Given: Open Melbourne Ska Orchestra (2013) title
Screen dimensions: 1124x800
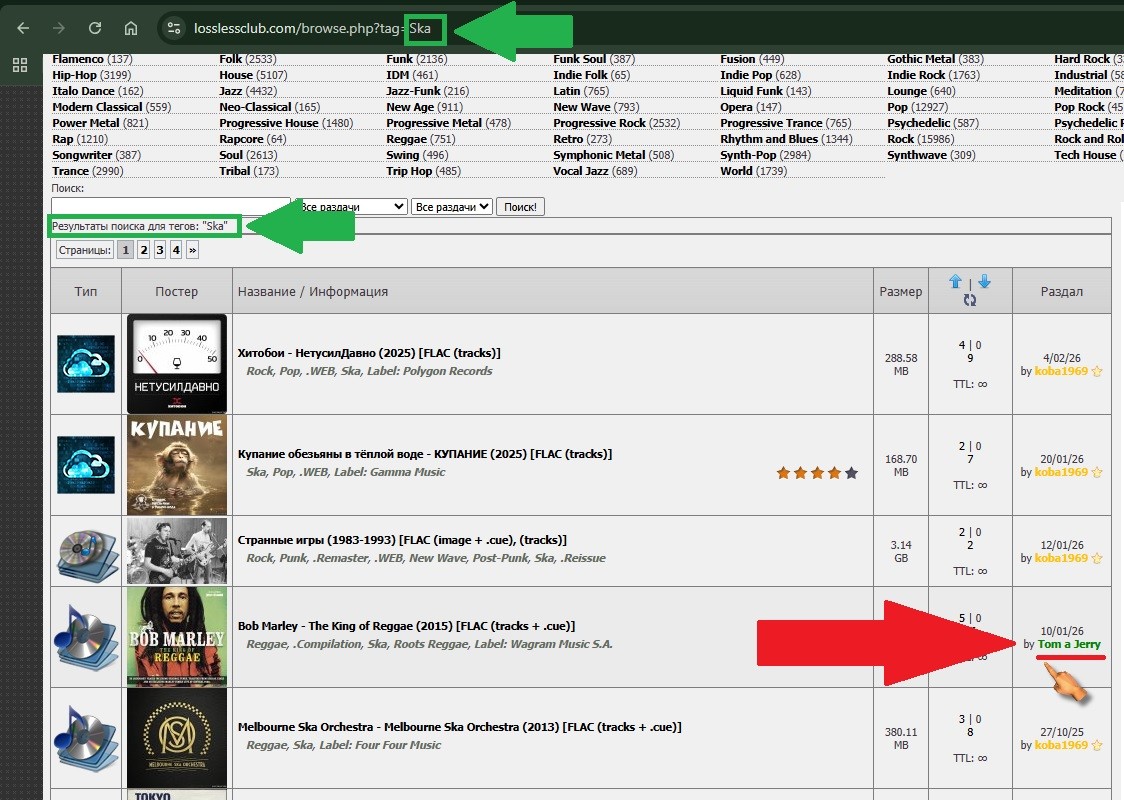Looking at the screenshot, I should (459, 727).
